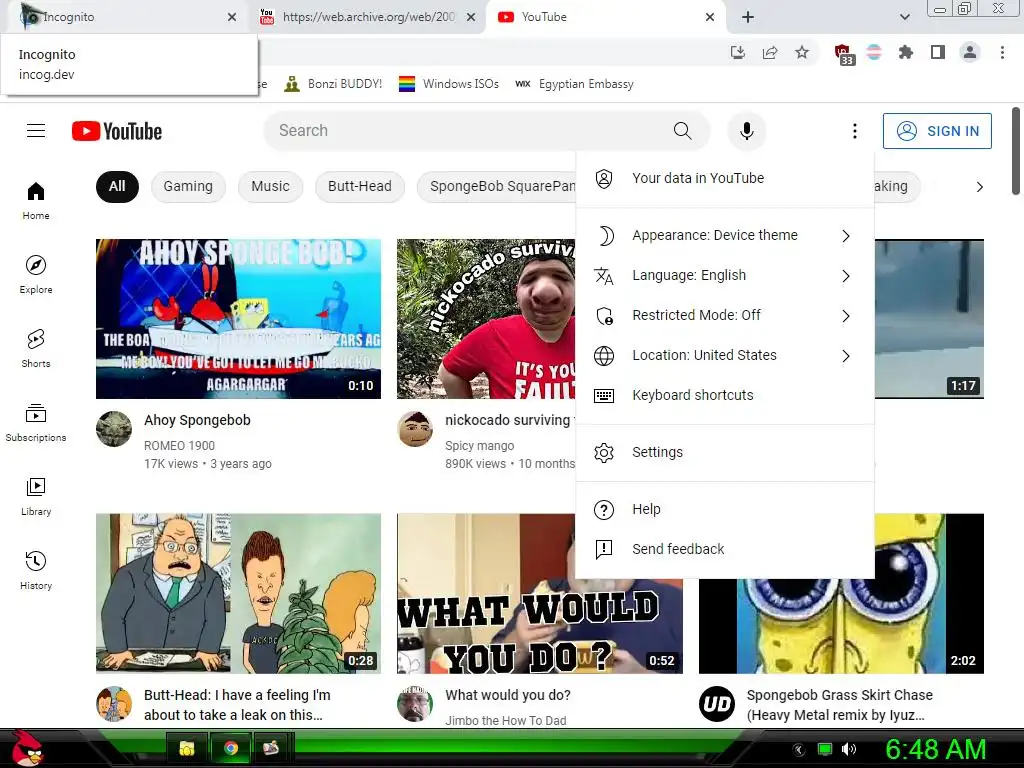Image resolution: width=1024 pixels, height=768 pixels.
Task: Filter by Gaming chip
Action: pyautogui.click(x=188, y=186)
